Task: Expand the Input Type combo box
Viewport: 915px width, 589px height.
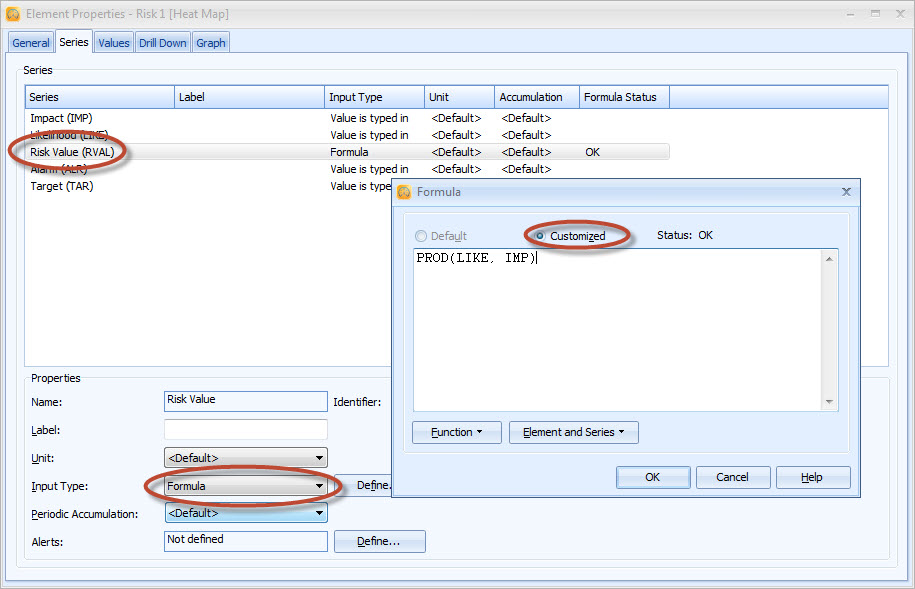Action: pyautogui.click(x=319, y=486)
